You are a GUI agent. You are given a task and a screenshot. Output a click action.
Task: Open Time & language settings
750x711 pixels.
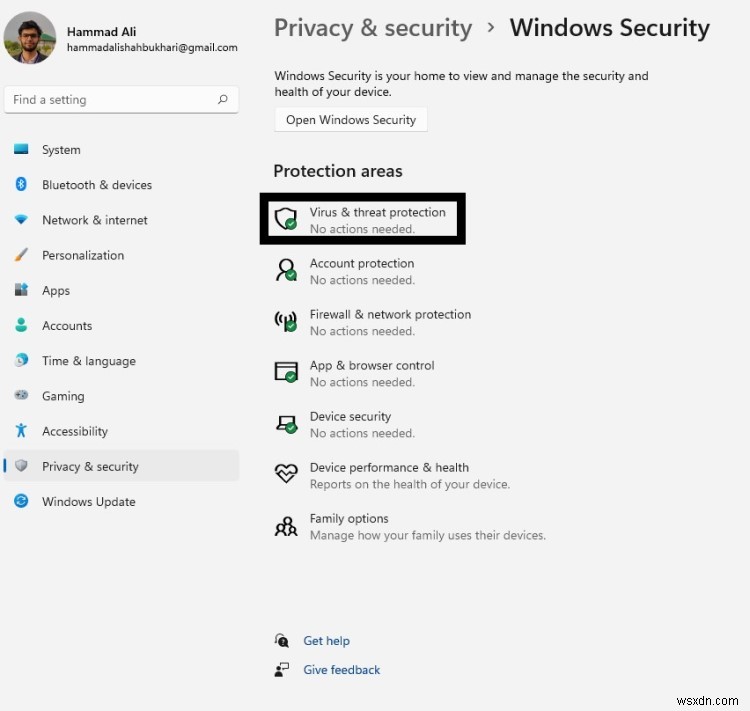(x=121, y=360)
